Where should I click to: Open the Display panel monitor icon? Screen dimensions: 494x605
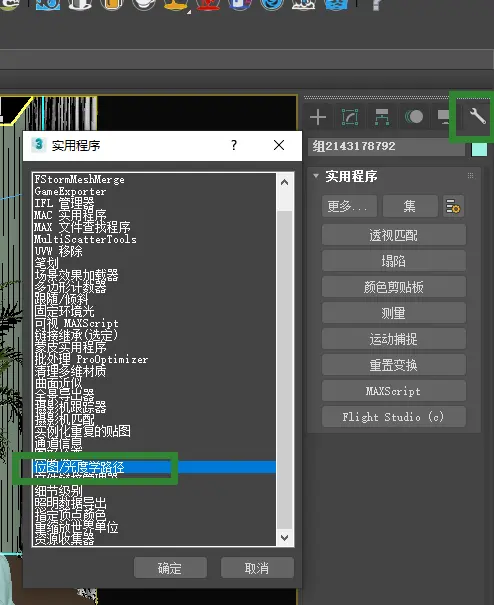(444, 117)
